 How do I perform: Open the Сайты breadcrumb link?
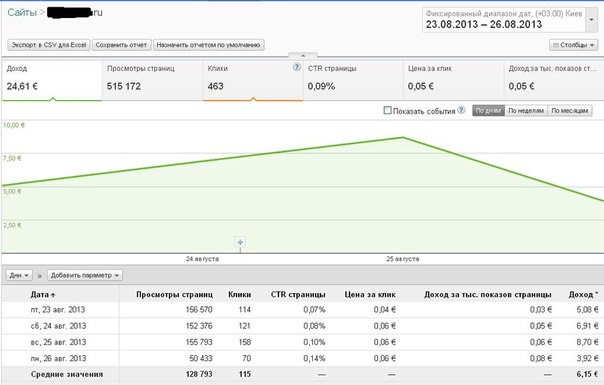(22, 12)
